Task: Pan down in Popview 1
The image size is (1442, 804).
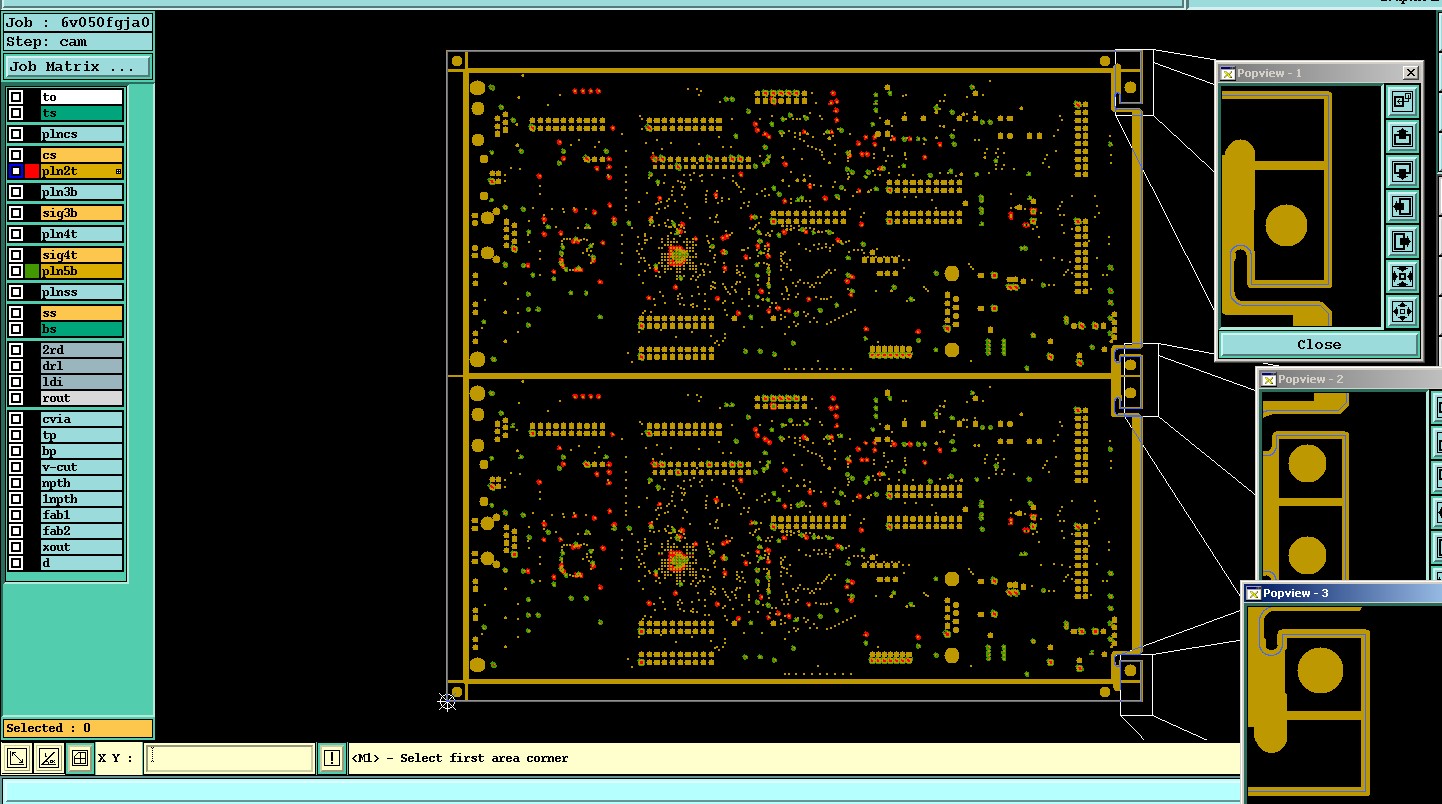Action: (1402, 170)
